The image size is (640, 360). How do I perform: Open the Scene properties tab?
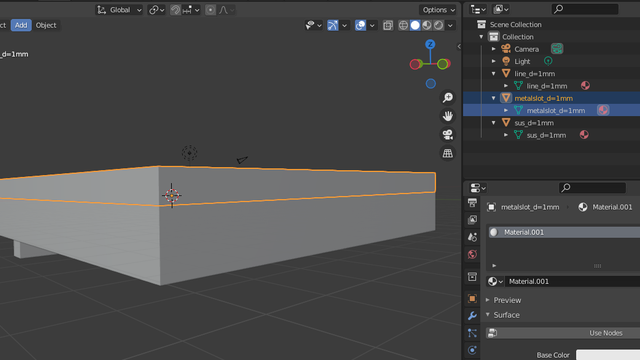click(473, 237)
